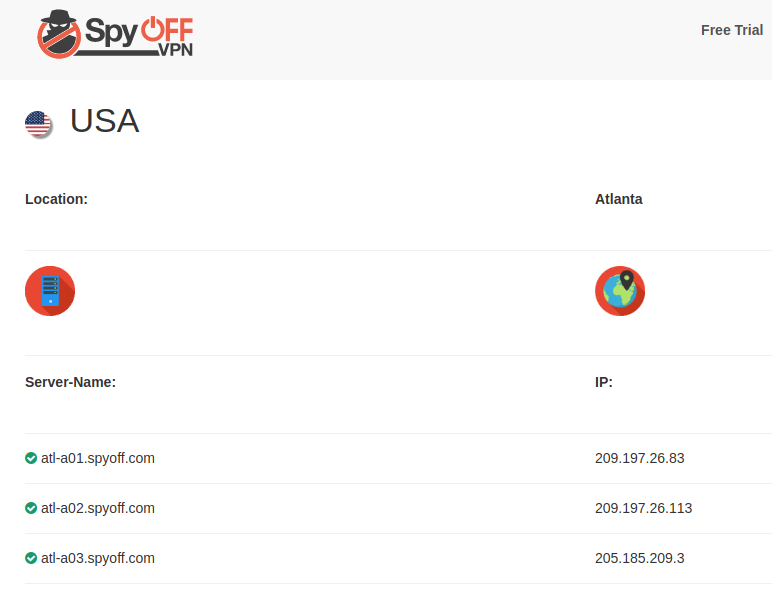Select server name atl-a03.spyoff.com
Viewport: 772px width, 591px height.
click(x=98, y=558)
